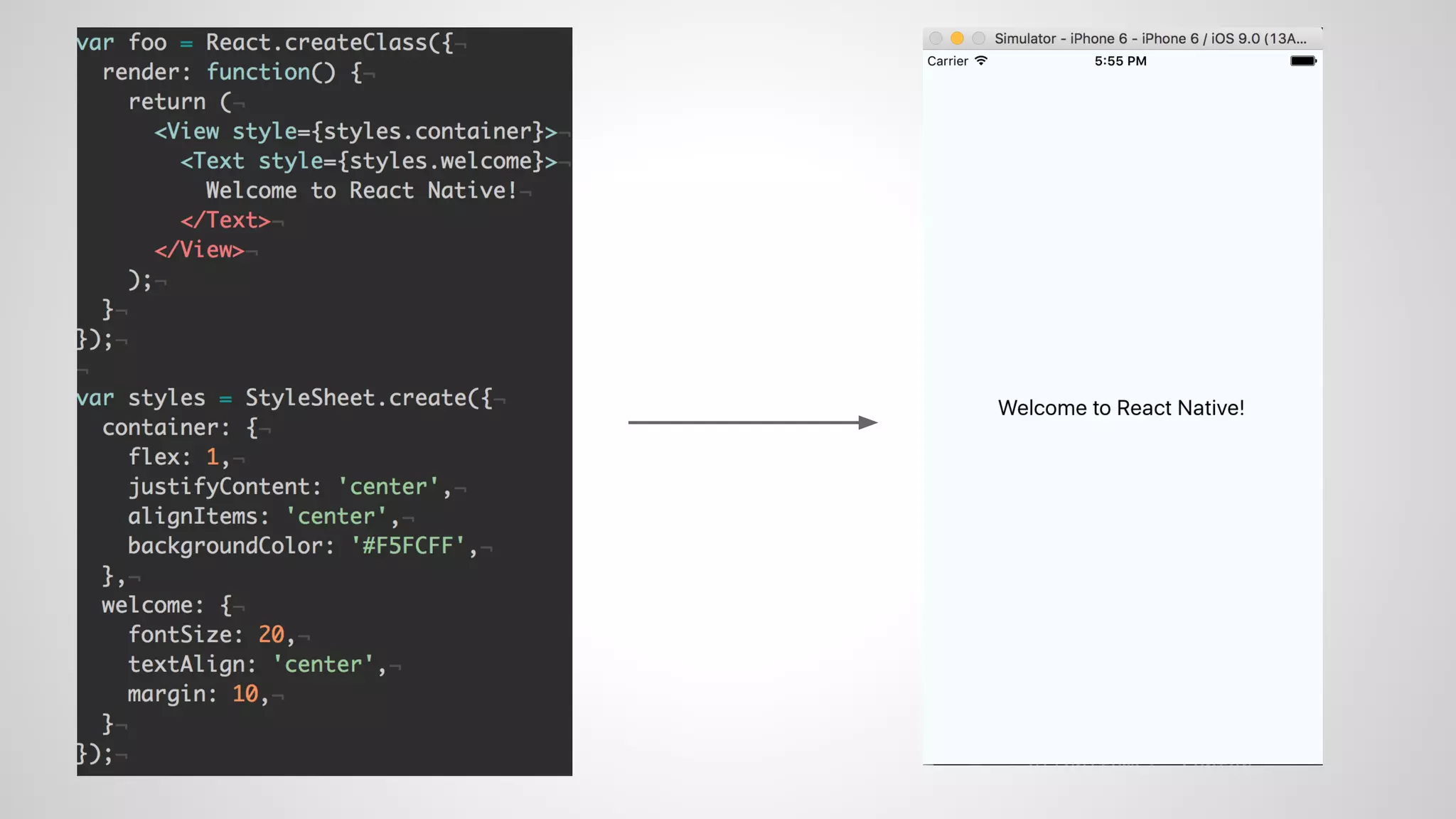Click the orange minimize button of Simulator
This screenshot has height=819, width=1456.
coord(957,38)
